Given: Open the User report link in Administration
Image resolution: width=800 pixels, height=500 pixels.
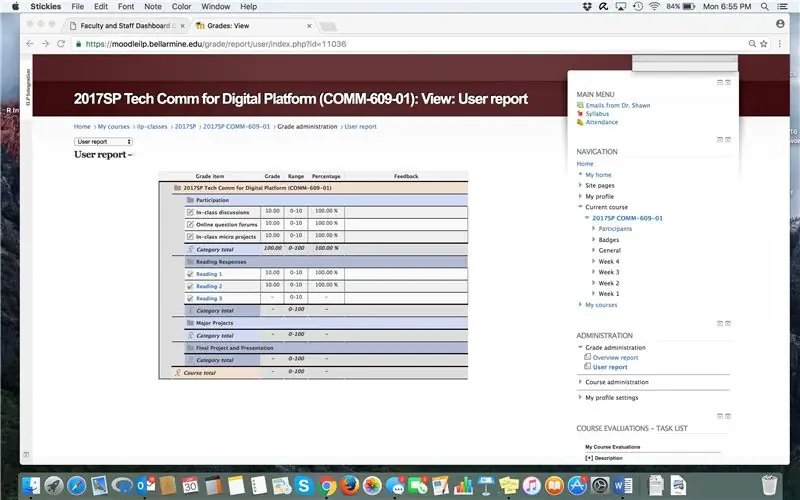Looking at the screenshot, I should click(610, 367).
